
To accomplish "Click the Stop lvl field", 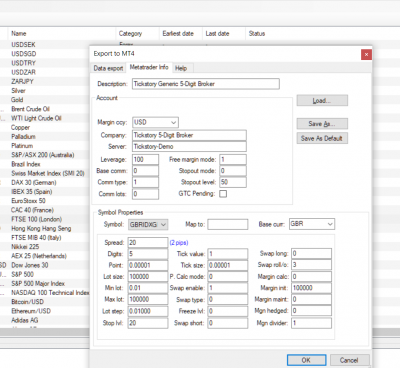I will [x=148, y=323].
